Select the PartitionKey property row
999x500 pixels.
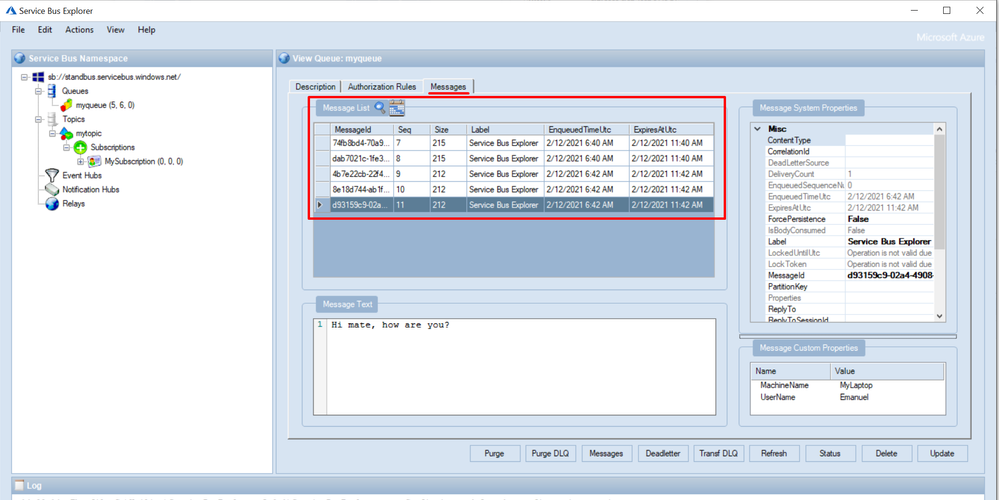click(x=849, y=287)
